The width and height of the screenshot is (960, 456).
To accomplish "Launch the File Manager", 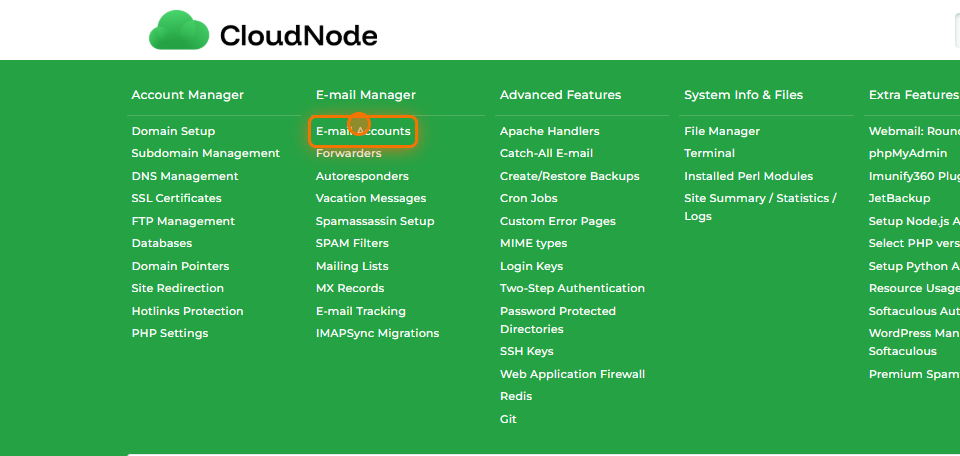I will 722,131.
